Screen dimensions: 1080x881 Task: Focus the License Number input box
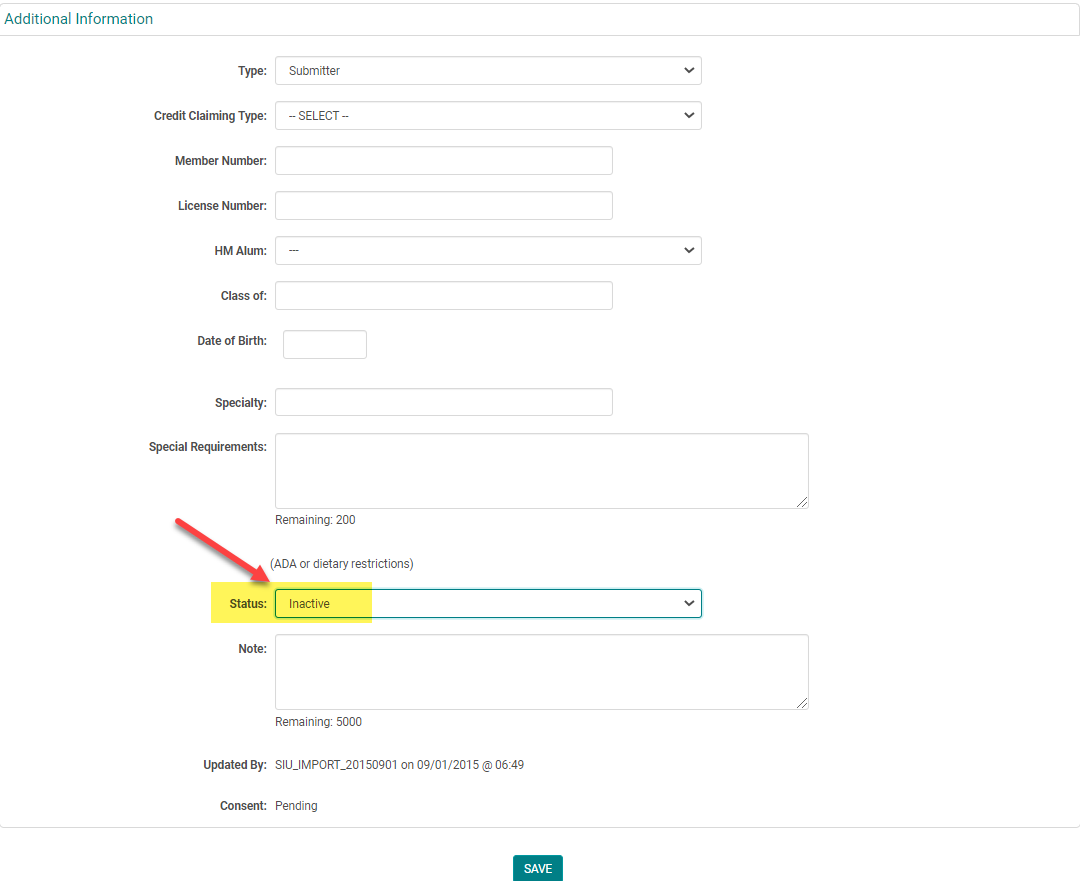coord(443,206)
